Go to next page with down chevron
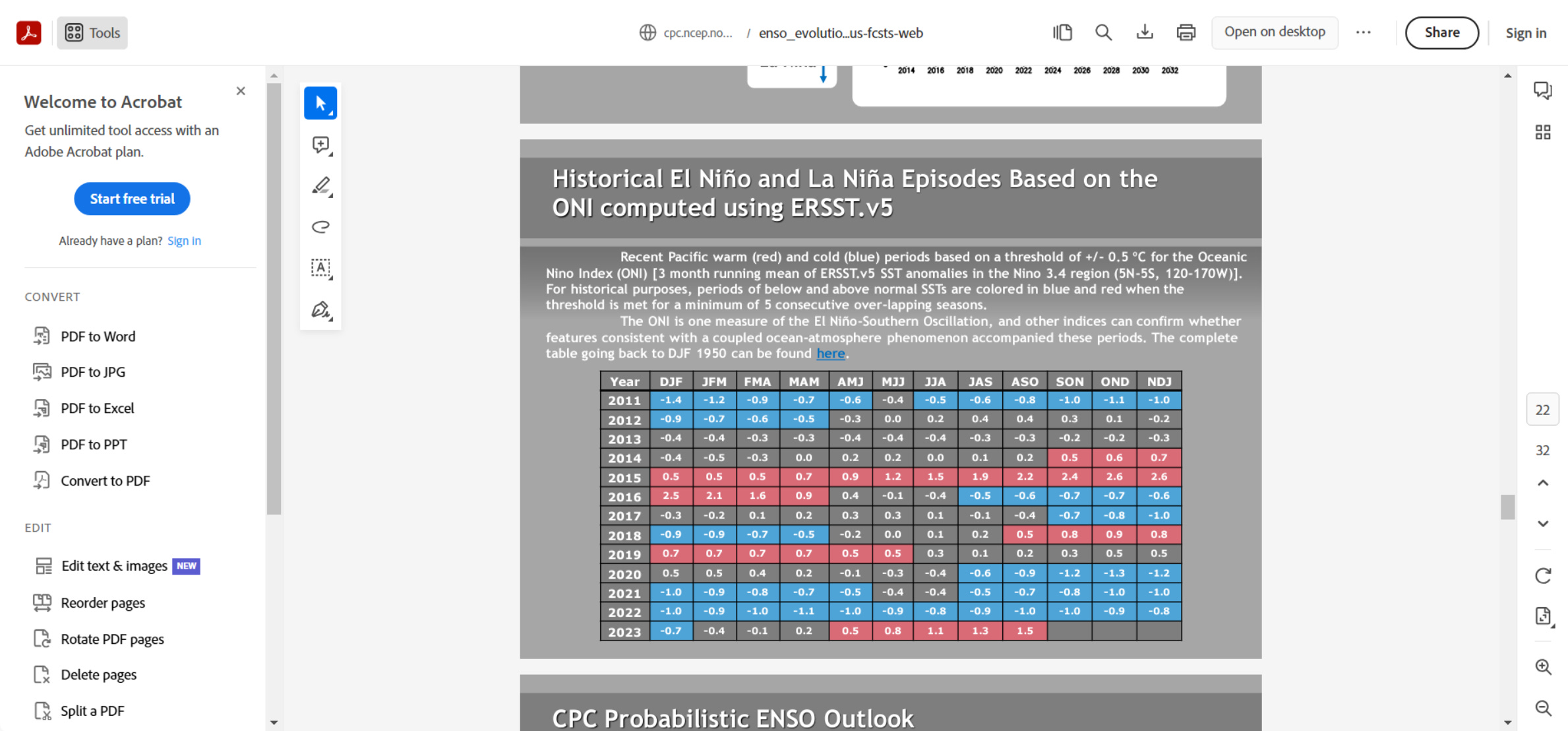 tap(1542, 524)
